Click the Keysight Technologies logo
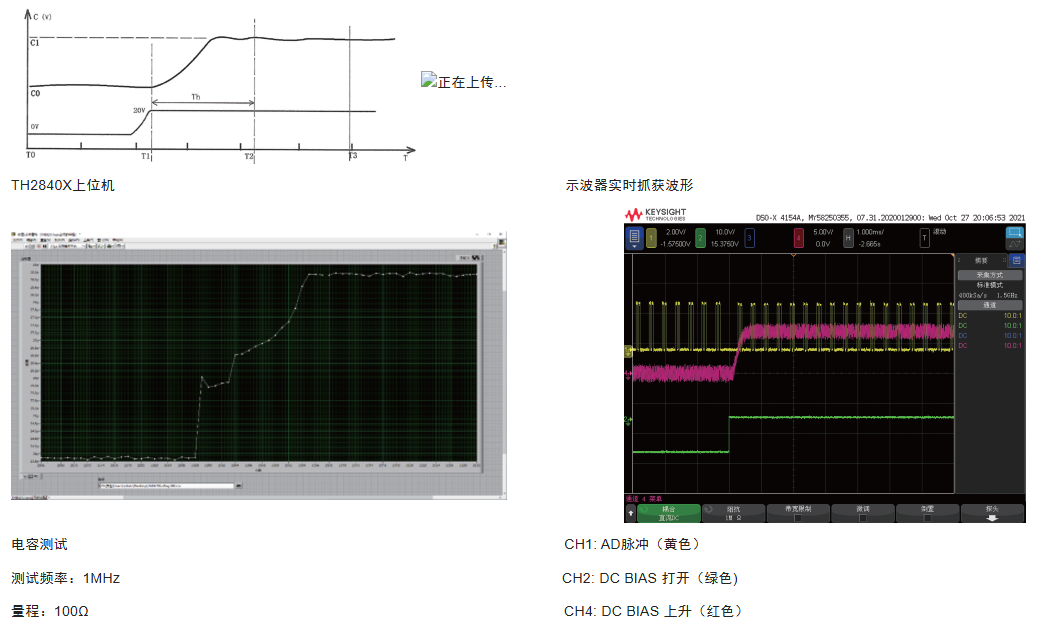1043x633 pixels. [x=655, y=214]
